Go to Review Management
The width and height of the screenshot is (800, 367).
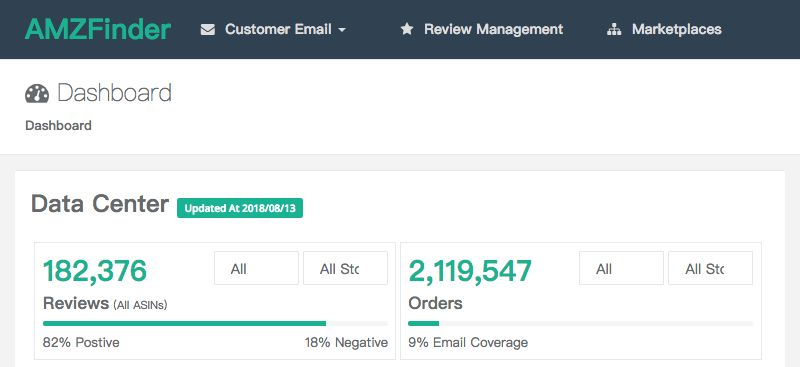pos(482,30)
